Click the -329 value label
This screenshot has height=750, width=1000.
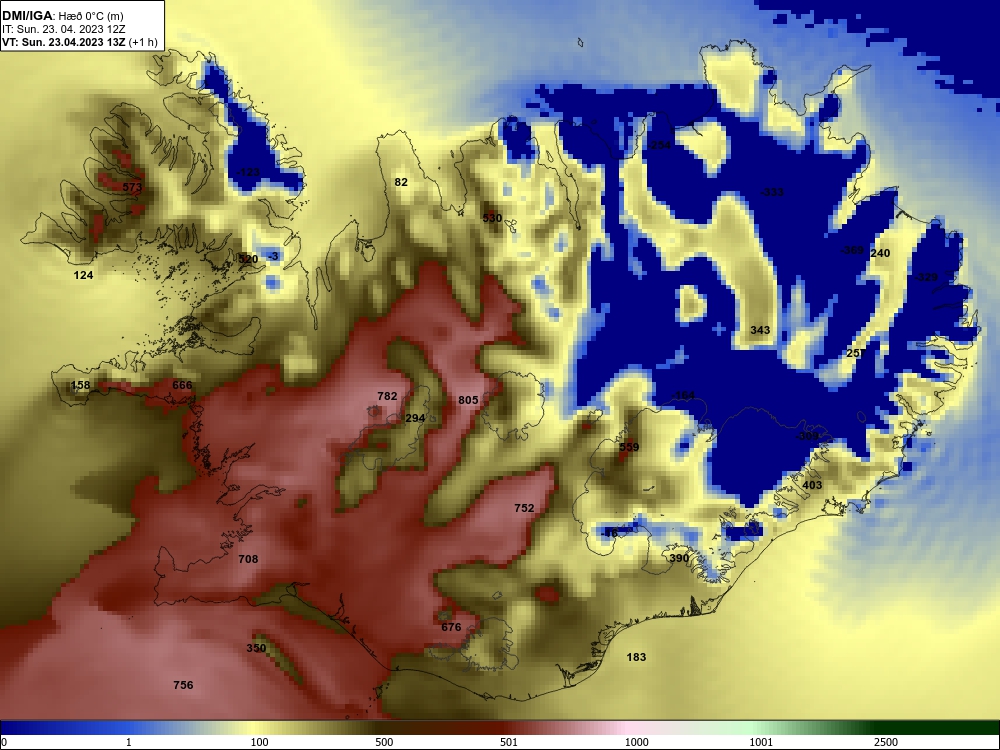[925, 277]
